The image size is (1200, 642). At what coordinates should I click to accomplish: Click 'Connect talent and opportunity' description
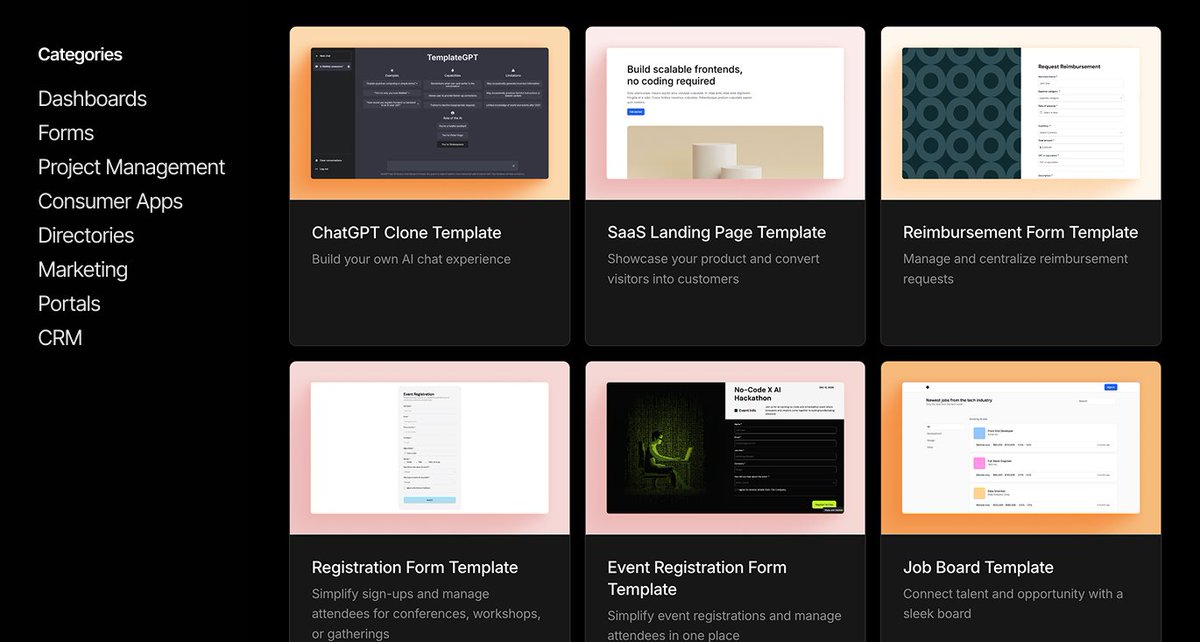(x=1013, y=604)
